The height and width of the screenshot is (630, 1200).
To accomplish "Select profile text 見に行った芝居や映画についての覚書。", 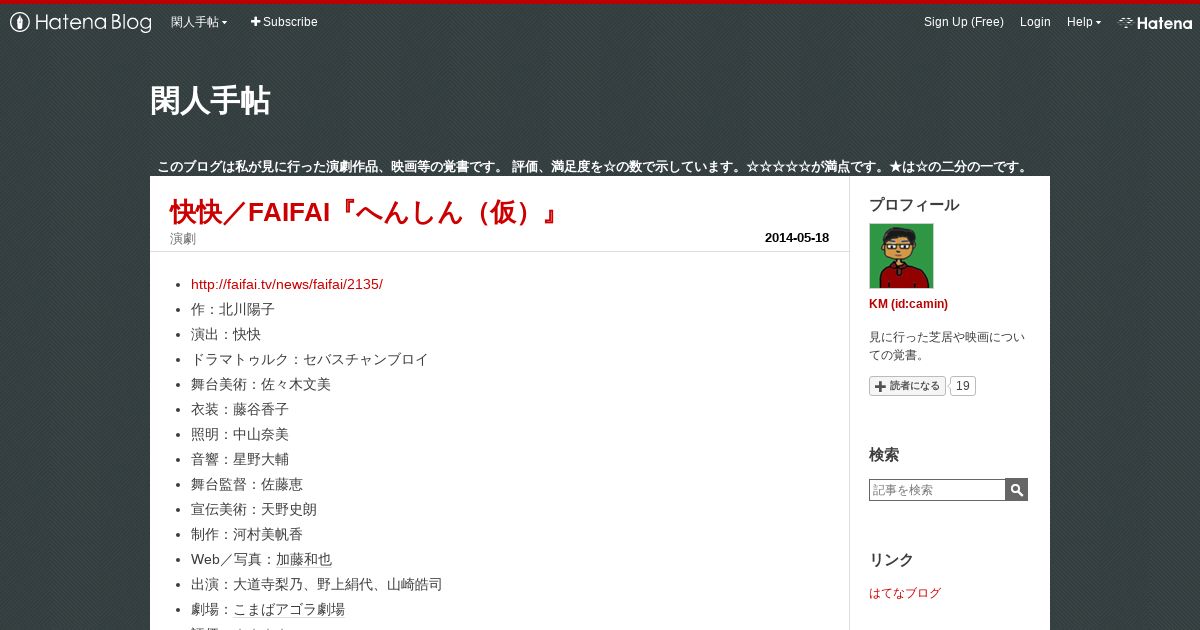I will 947,346.
